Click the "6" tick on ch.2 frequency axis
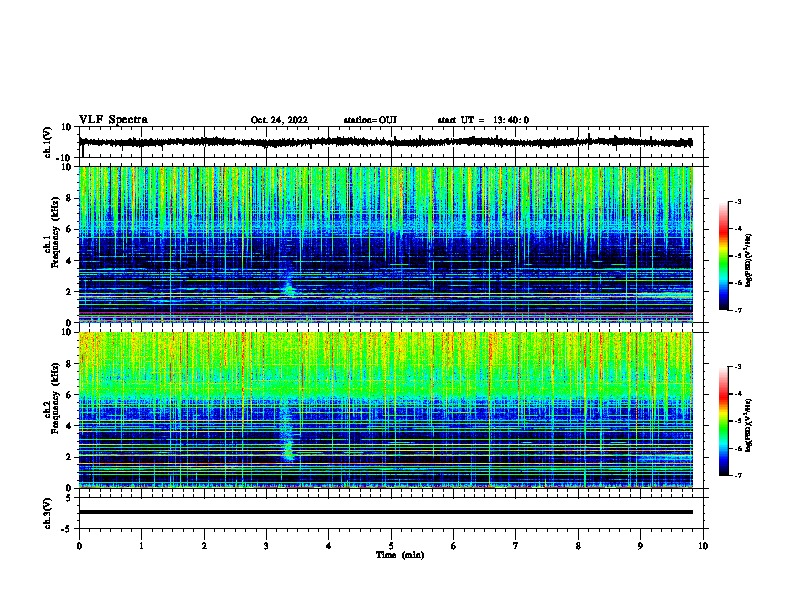 pyautogui.click(x=69, y=395)
